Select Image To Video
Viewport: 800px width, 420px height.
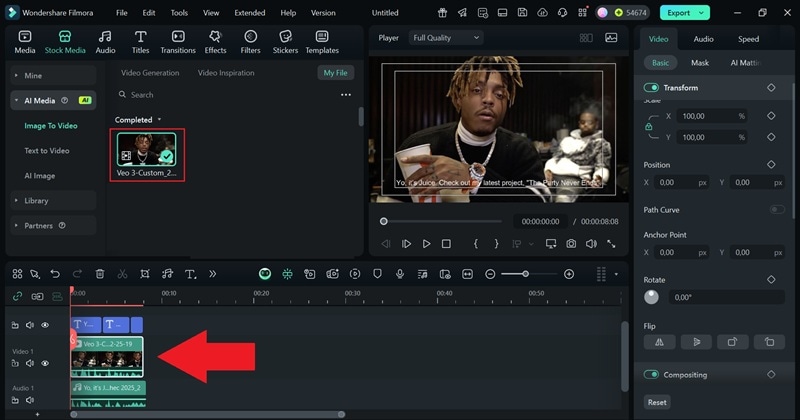click(x=51, y=126)
